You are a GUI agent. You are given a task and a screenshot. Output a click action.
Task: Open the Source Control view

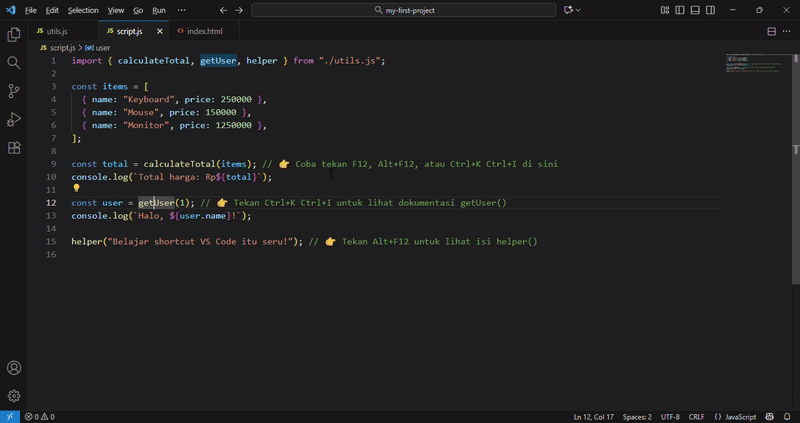click(14, 91)
